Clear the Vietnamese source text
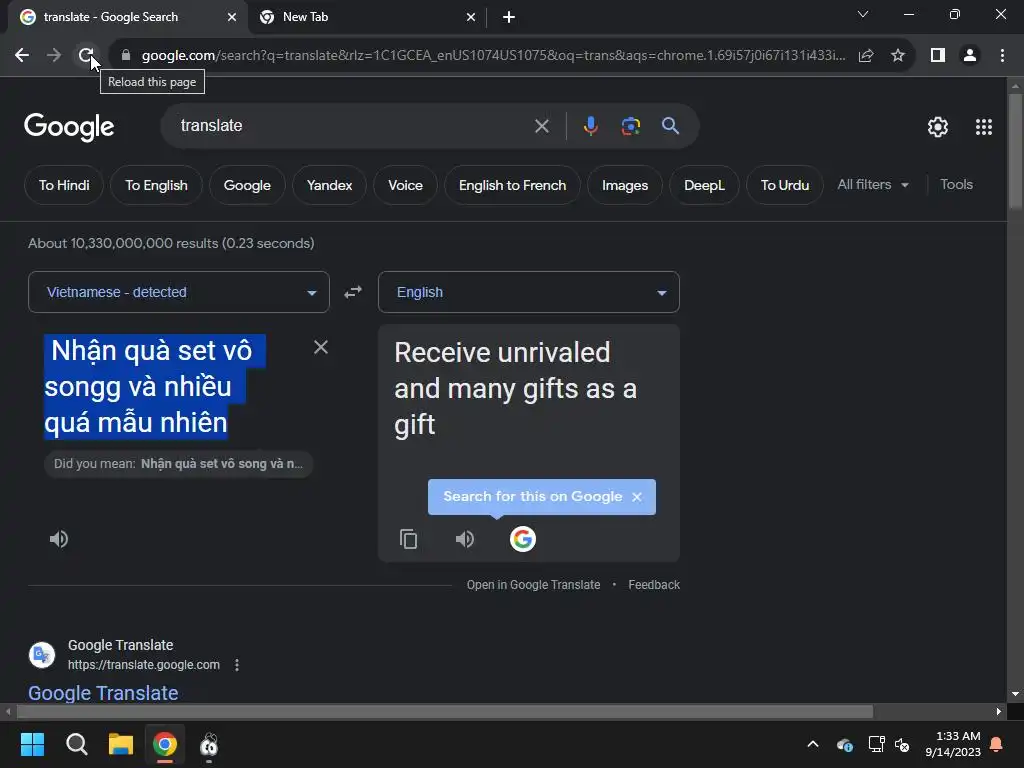 (x=321, y=347)
